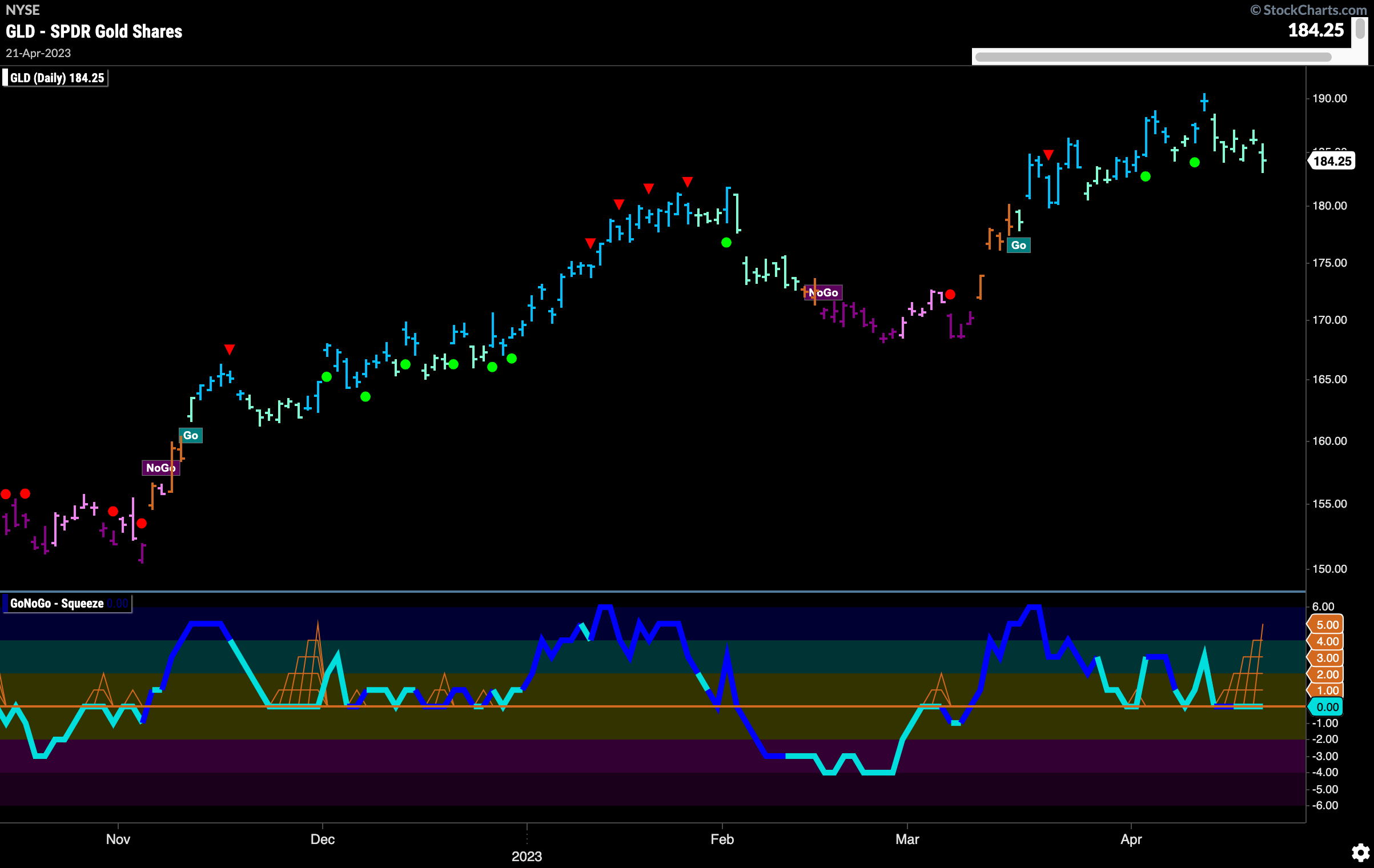Click the orange 4.00 oscillator tag
Screen dimensions: 1374x868
[1326, 641]
